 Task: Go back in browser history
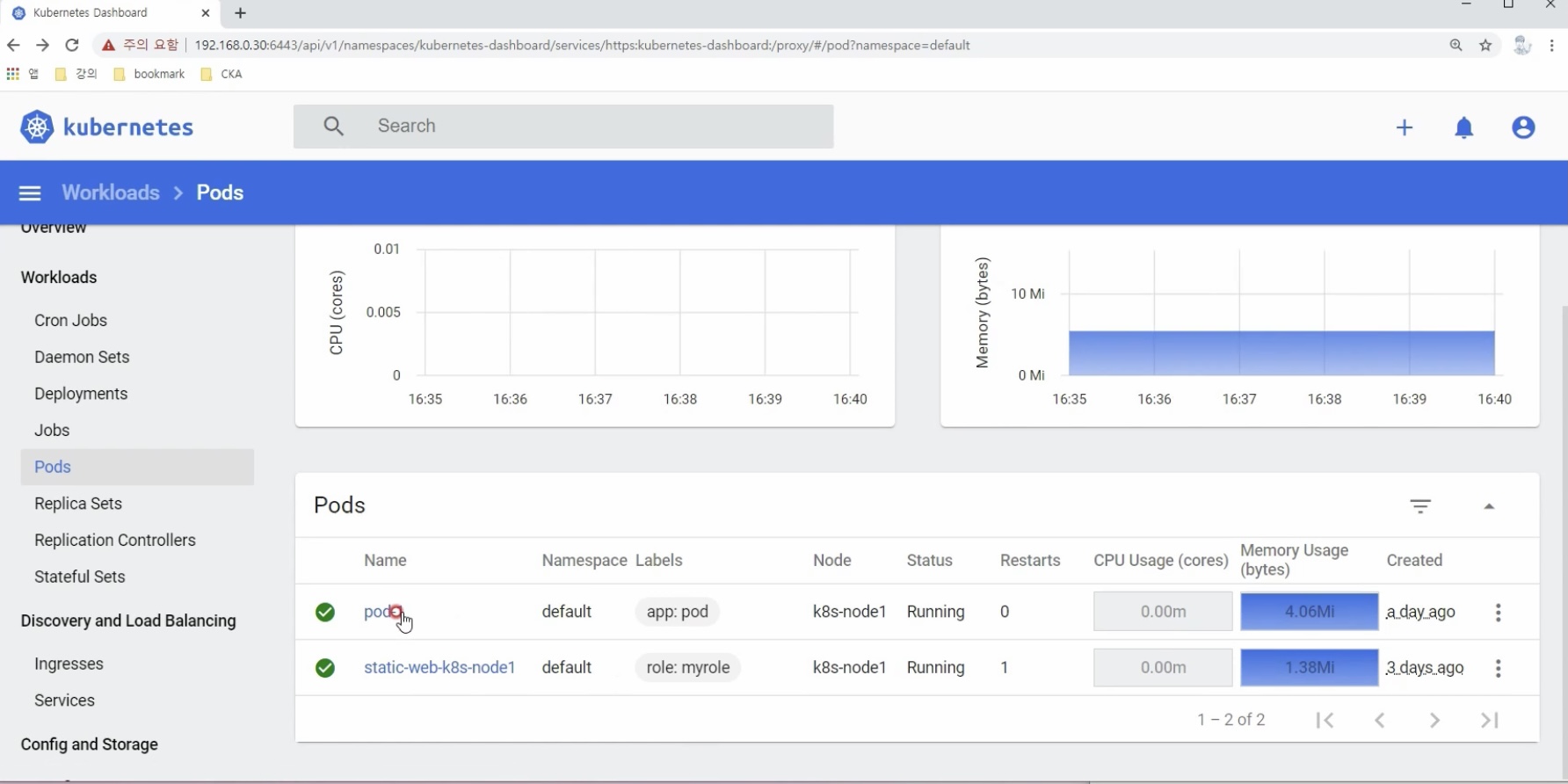[13, 45]
